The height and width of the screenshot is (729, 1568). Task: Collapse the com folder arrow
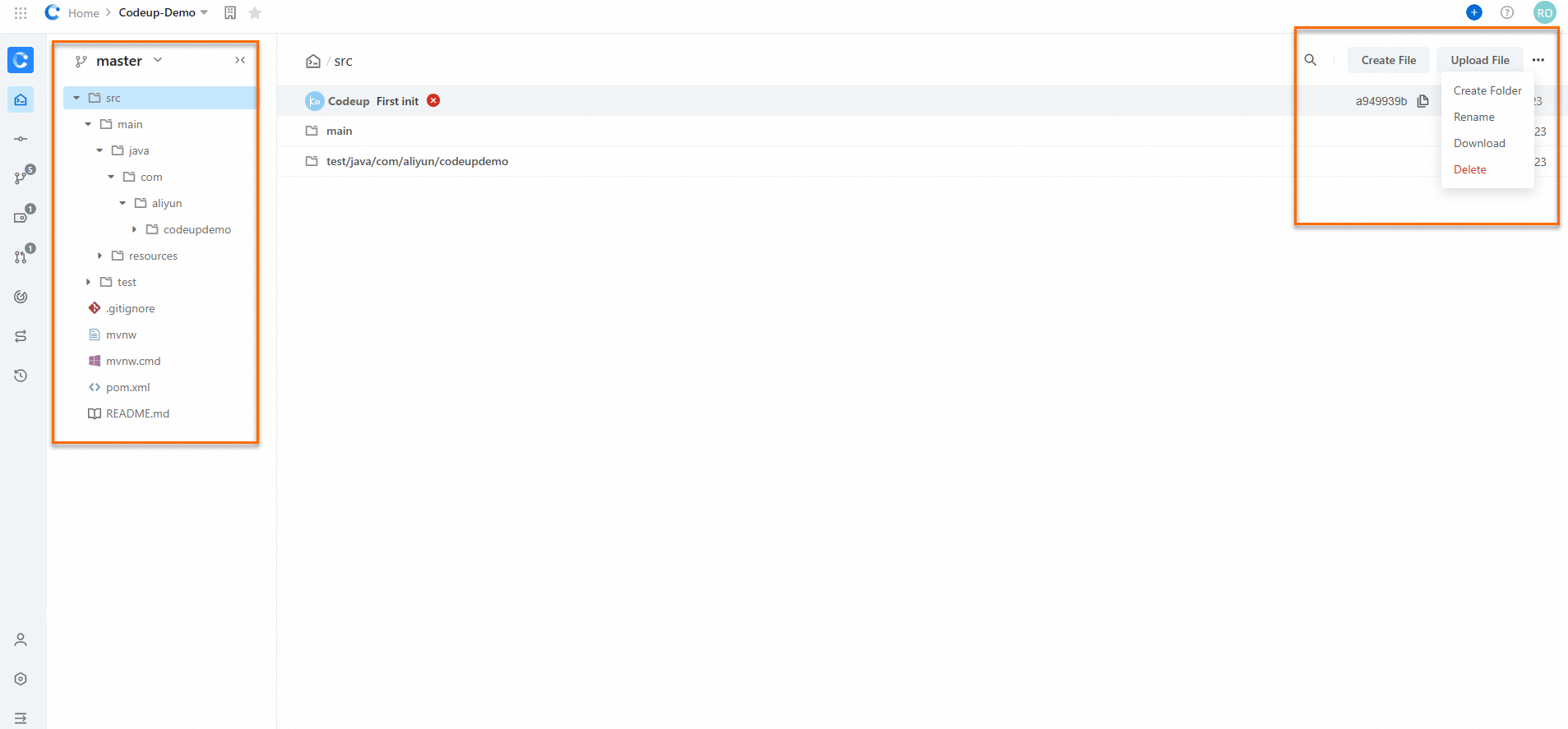(111, 177)
